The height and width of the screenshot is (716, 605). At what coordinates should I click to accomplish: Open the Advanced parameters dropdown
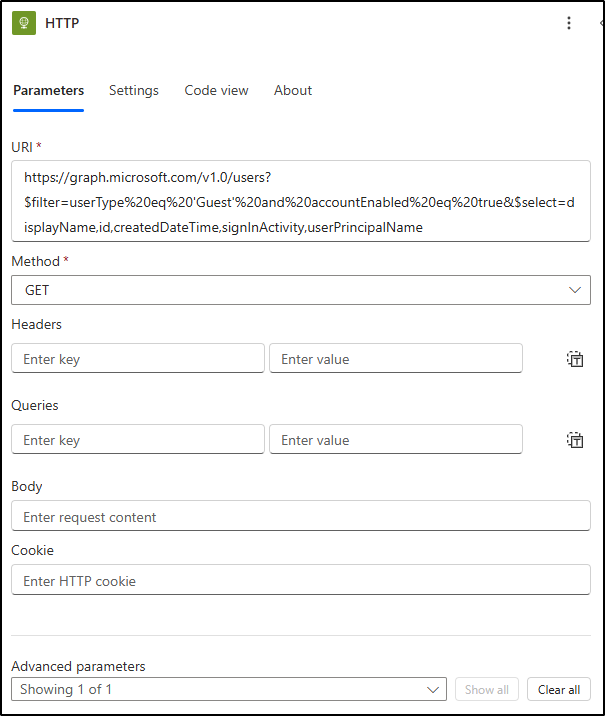click(x=229, y=689)
